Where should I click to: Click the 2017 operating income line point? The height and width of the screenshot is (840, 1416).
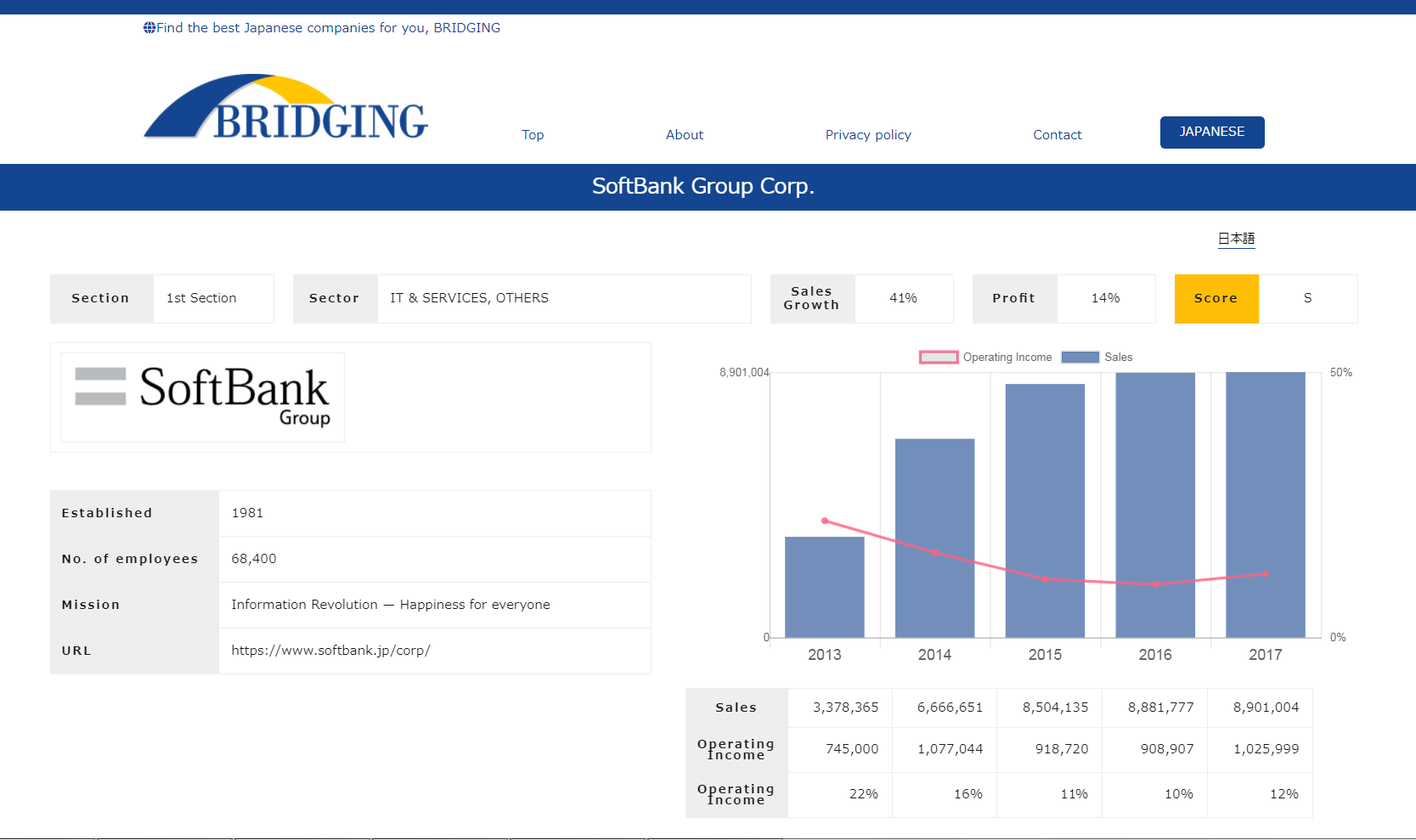click(1266, 573)
